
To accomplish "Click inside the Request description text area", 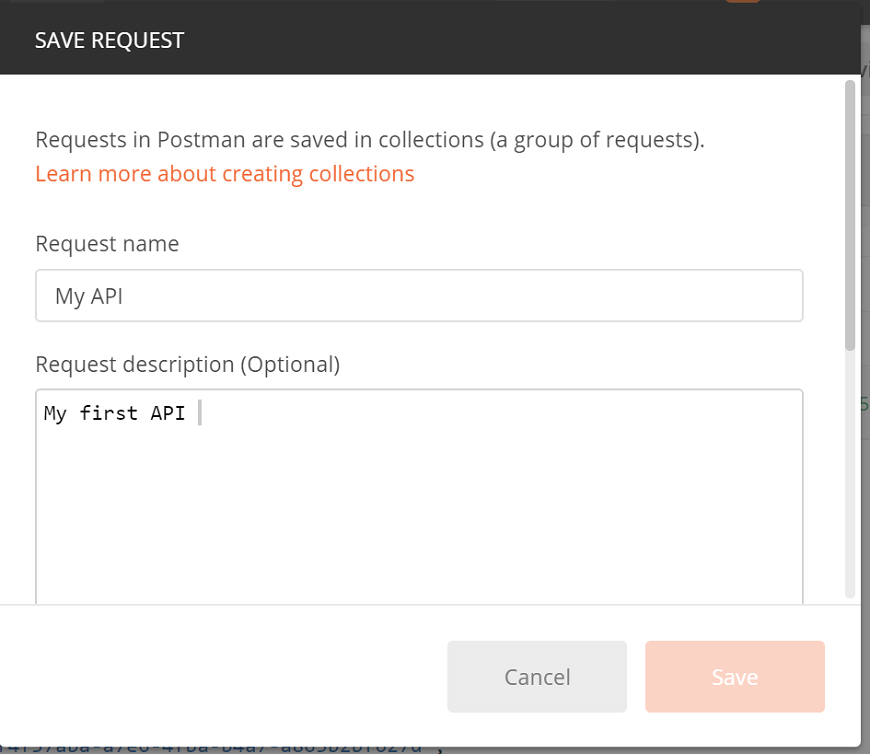I will [x=419, y=497].
